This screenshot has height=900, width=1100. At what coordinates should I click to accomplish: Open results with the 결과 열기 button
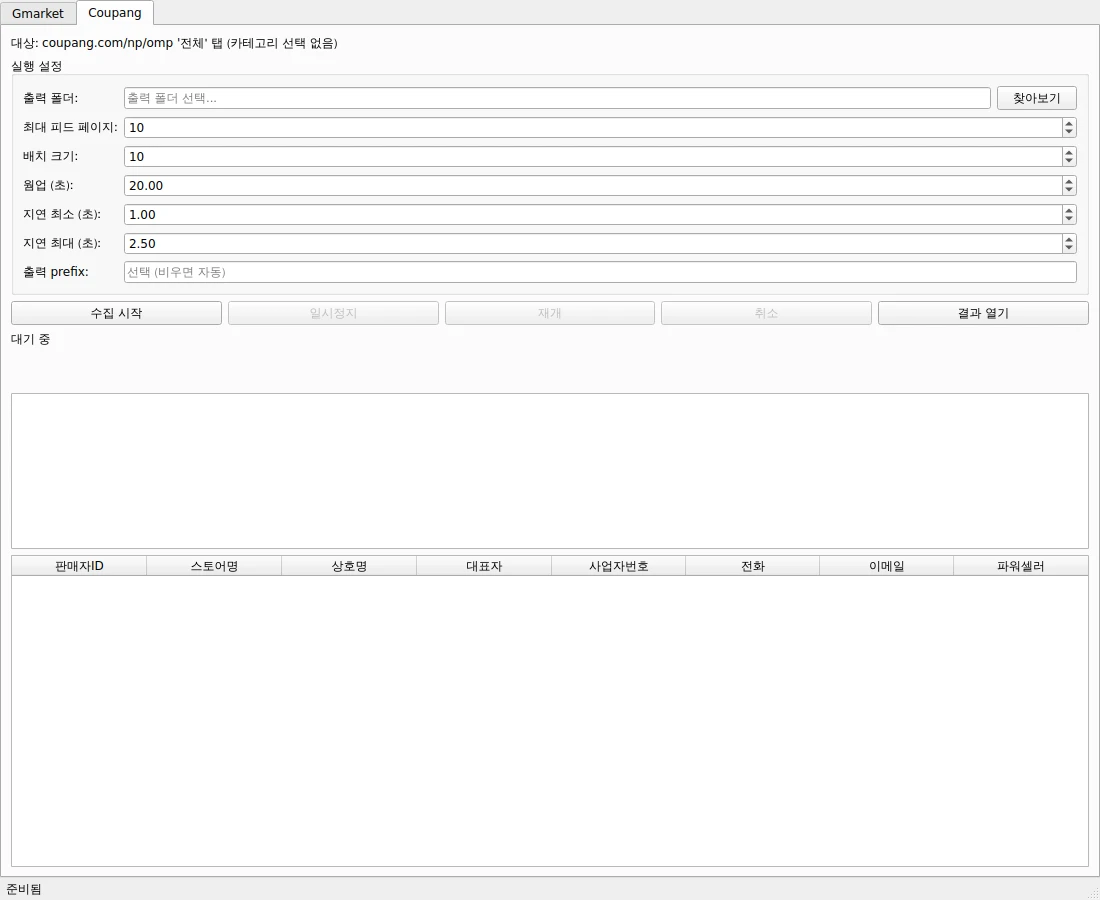984,314
